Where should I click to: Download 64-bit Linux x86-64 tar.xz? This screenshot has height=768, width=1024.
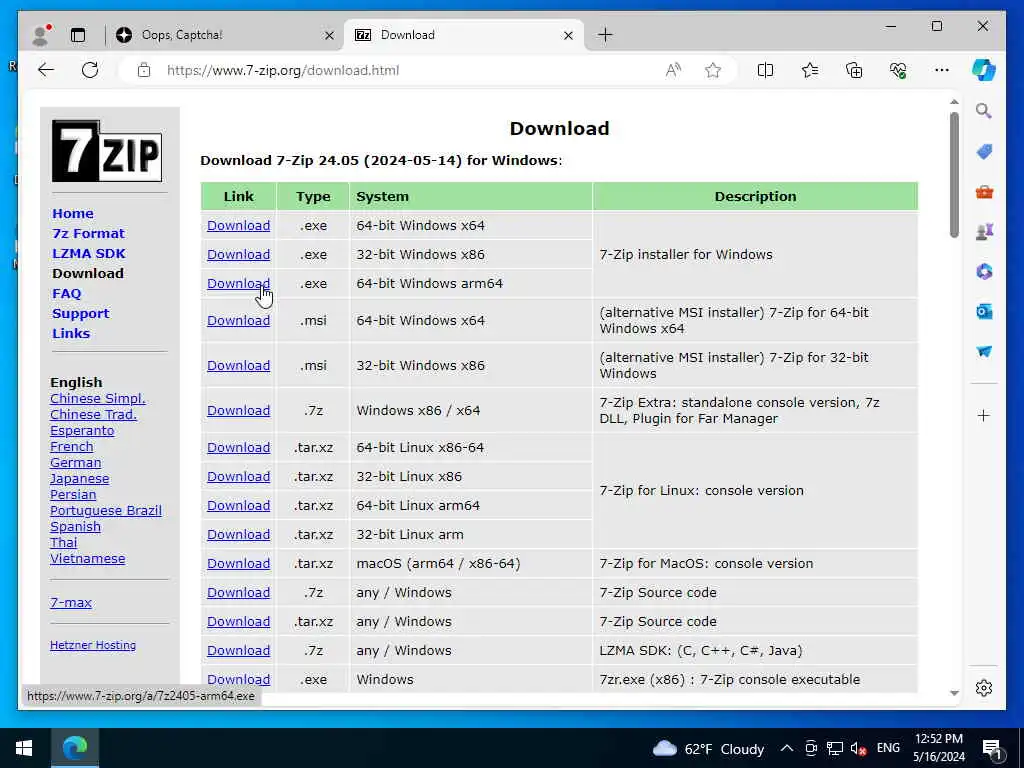pos(238,448)
